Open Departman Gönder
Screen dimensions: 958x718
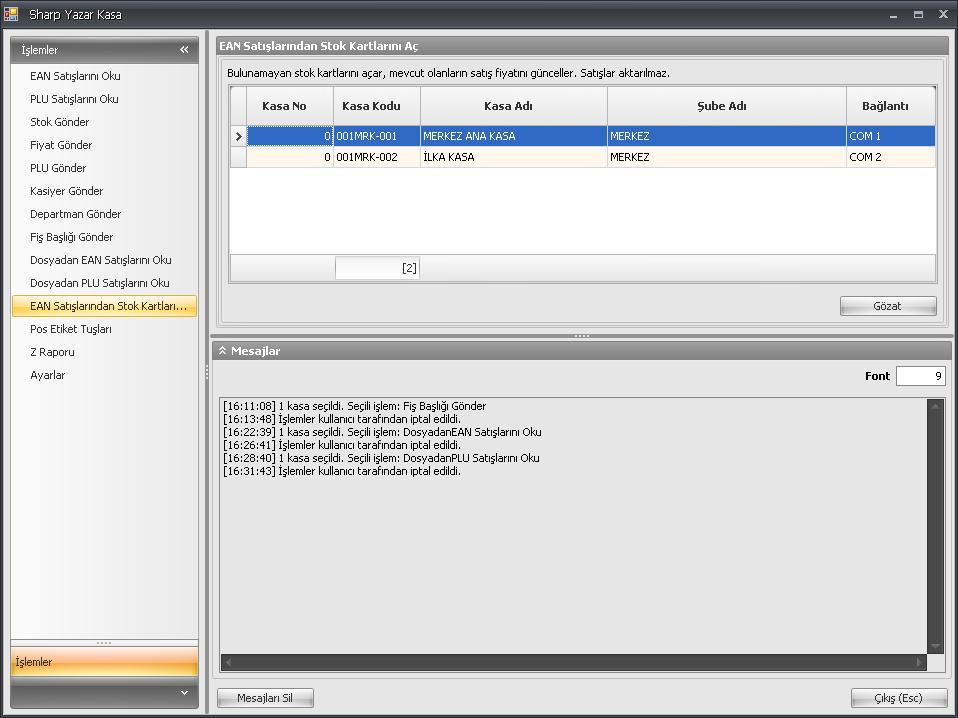[x=75, y=214]
